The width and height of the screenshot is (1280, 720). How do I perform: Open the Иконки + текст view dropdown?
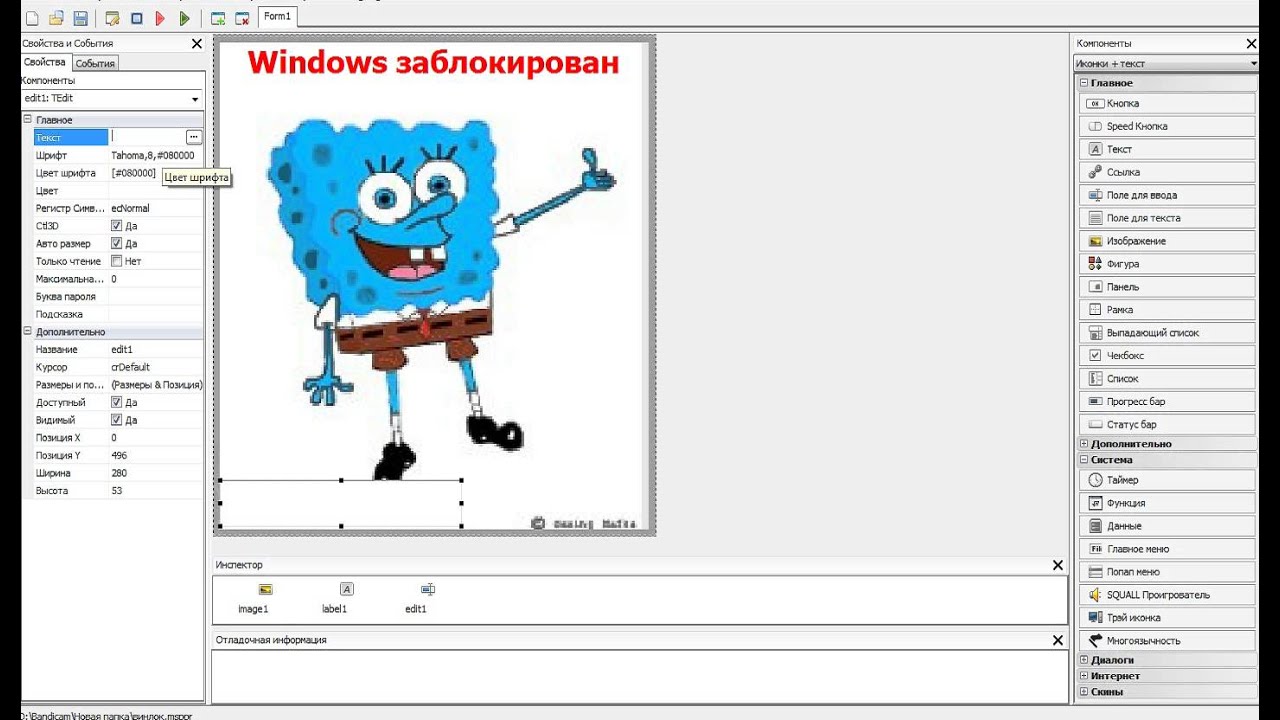tap(1253, 64)
